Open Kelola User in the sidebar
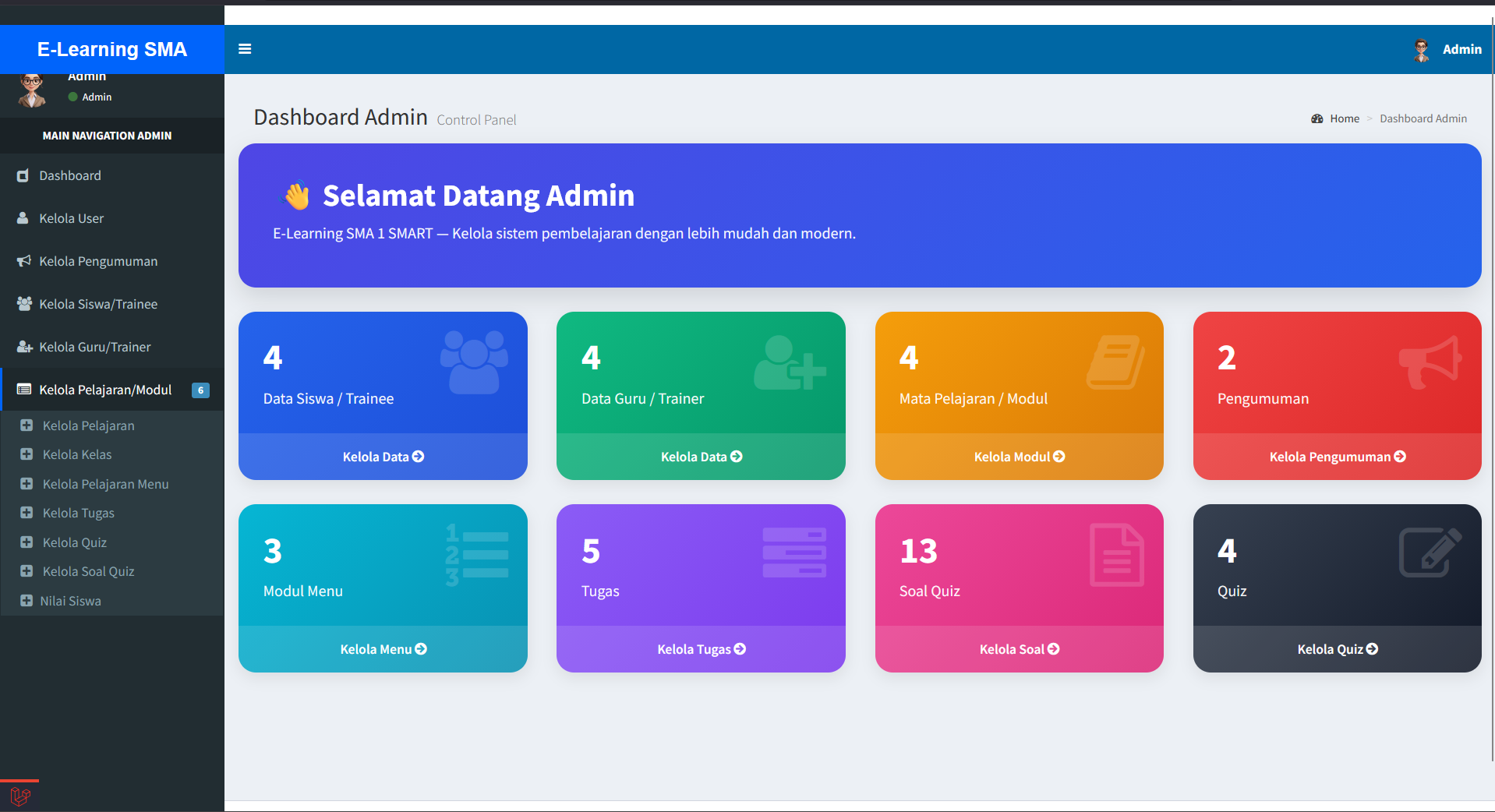 coord(112,218)
